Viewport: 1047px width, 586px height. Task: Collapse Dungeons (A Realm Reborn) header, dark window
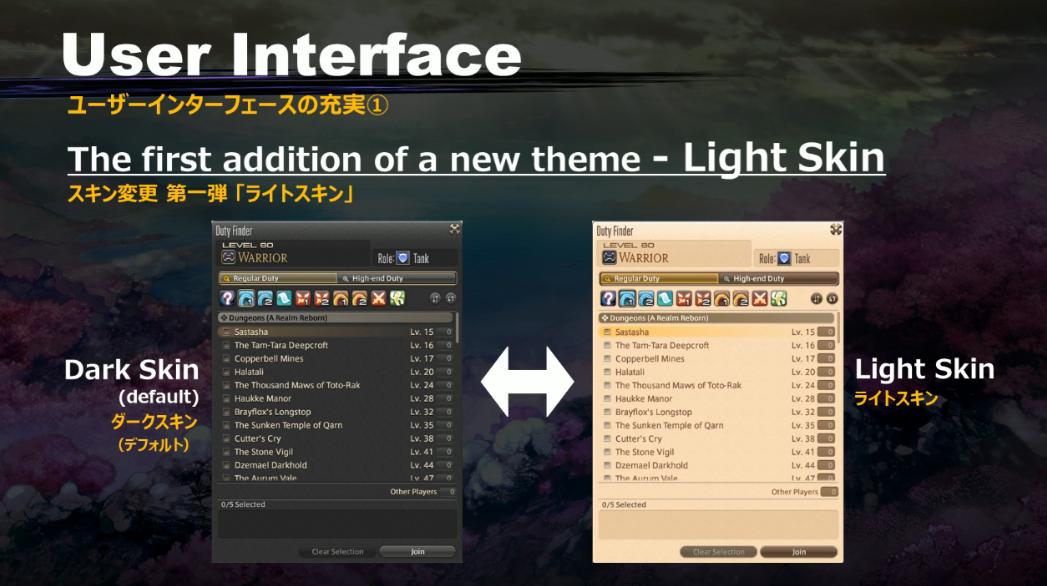[336, 318]
